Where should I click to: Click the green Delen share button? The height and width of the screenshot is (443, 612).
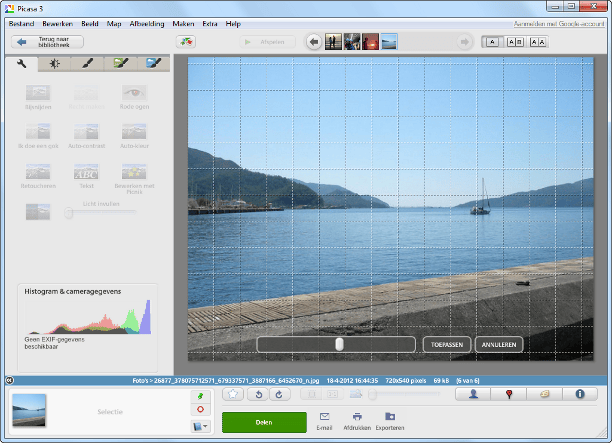click(x=264, y=422)
